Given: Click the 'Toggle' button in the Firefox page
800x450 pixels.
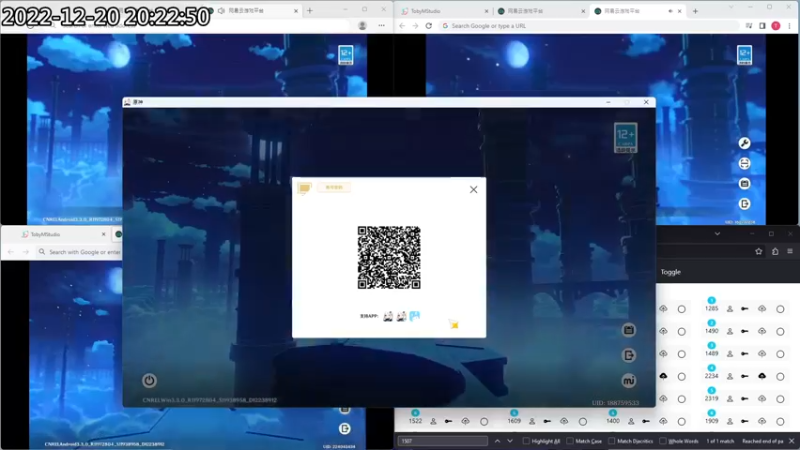Looking at the screenshot, I should pos(670,272).
